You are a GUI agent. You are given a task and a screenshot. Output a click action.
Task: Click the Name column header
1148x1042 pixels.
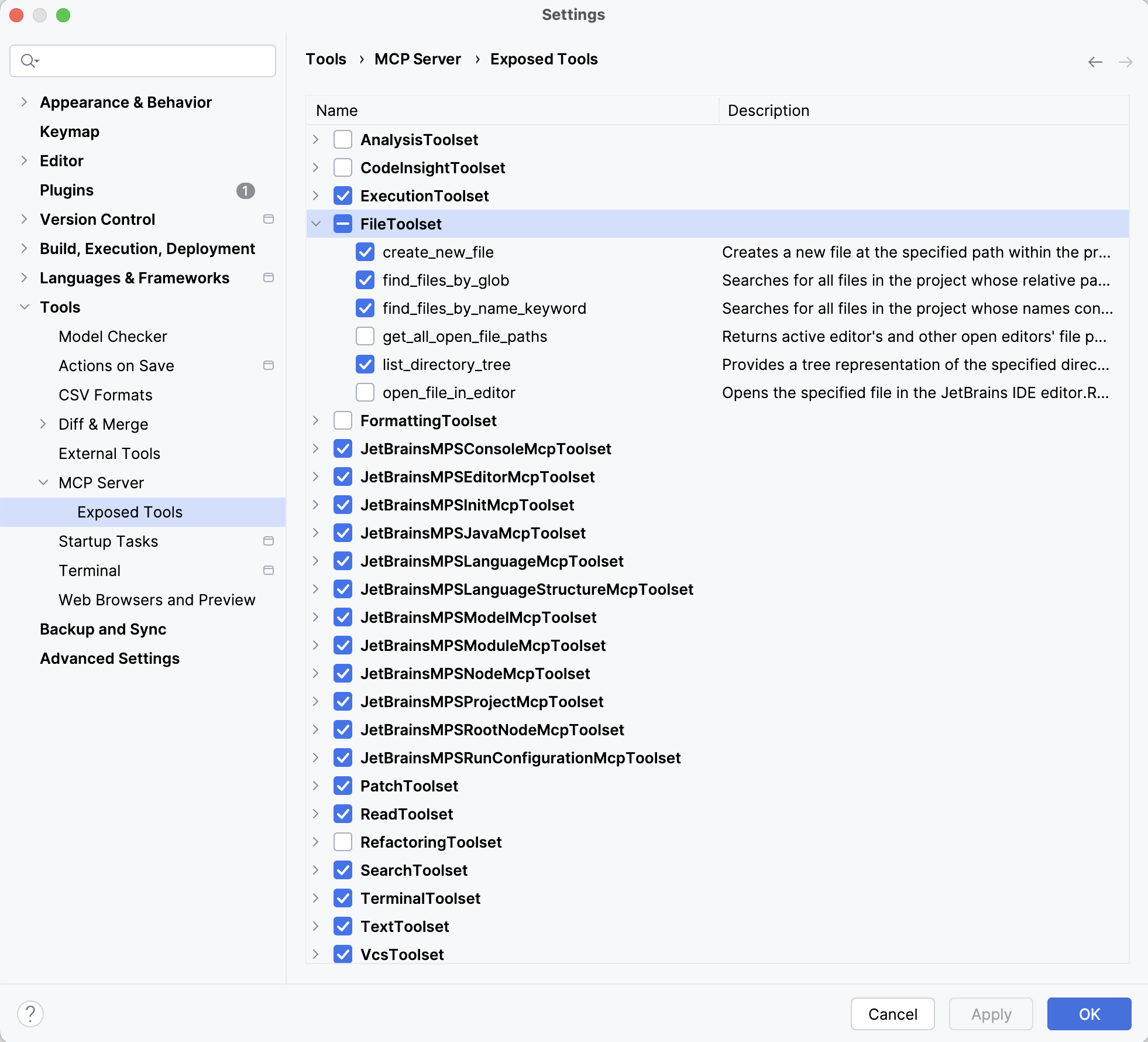tap(512, 111)
